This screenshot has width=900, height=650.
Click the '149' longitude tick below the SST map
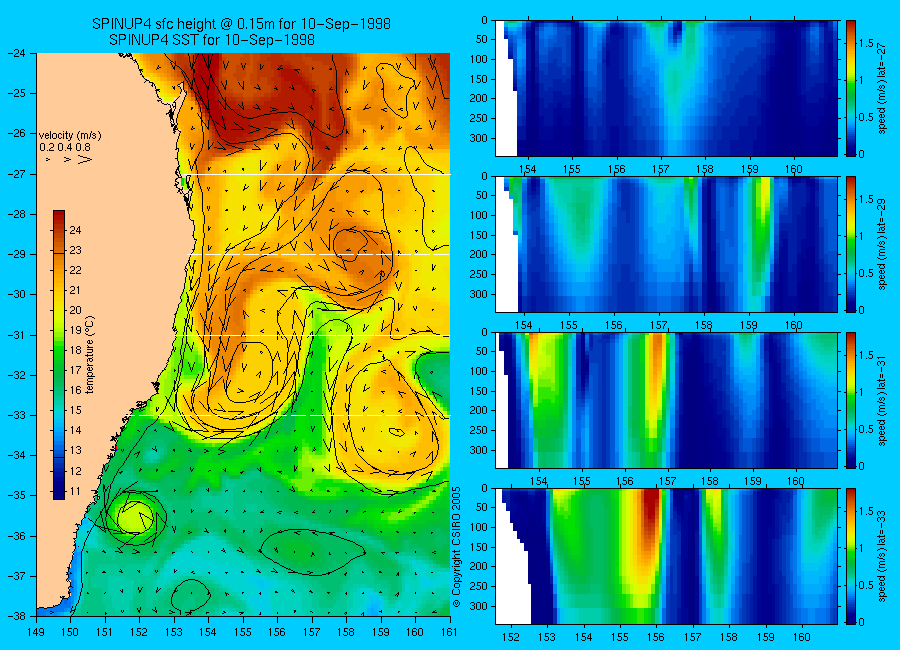coord(37,632)
